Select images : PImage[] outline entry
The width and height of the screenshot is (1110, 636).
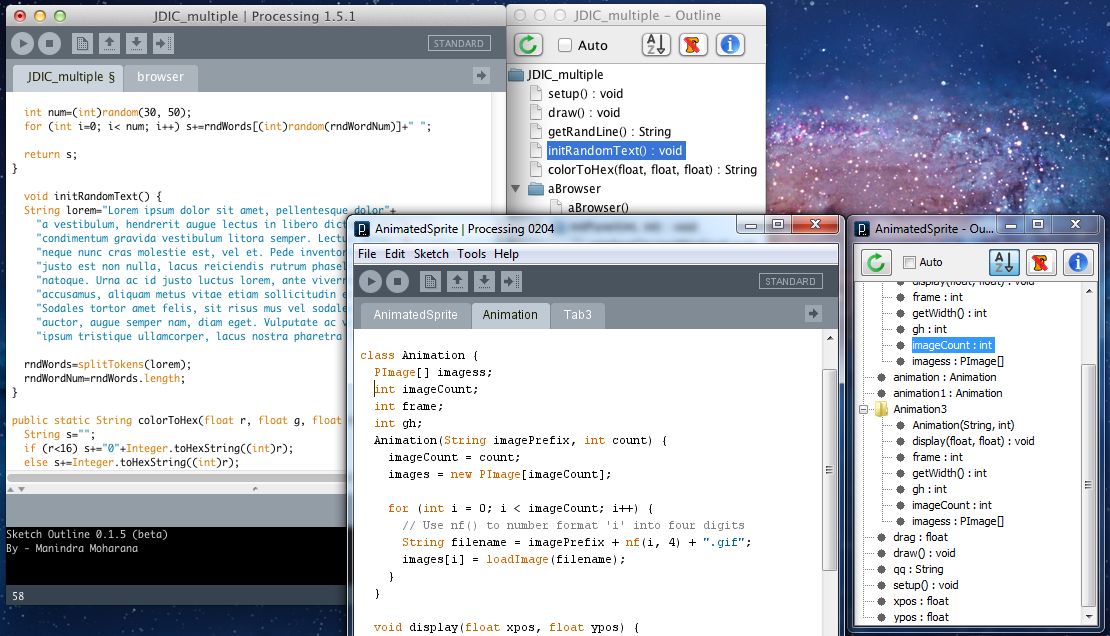tap(958, 361)
